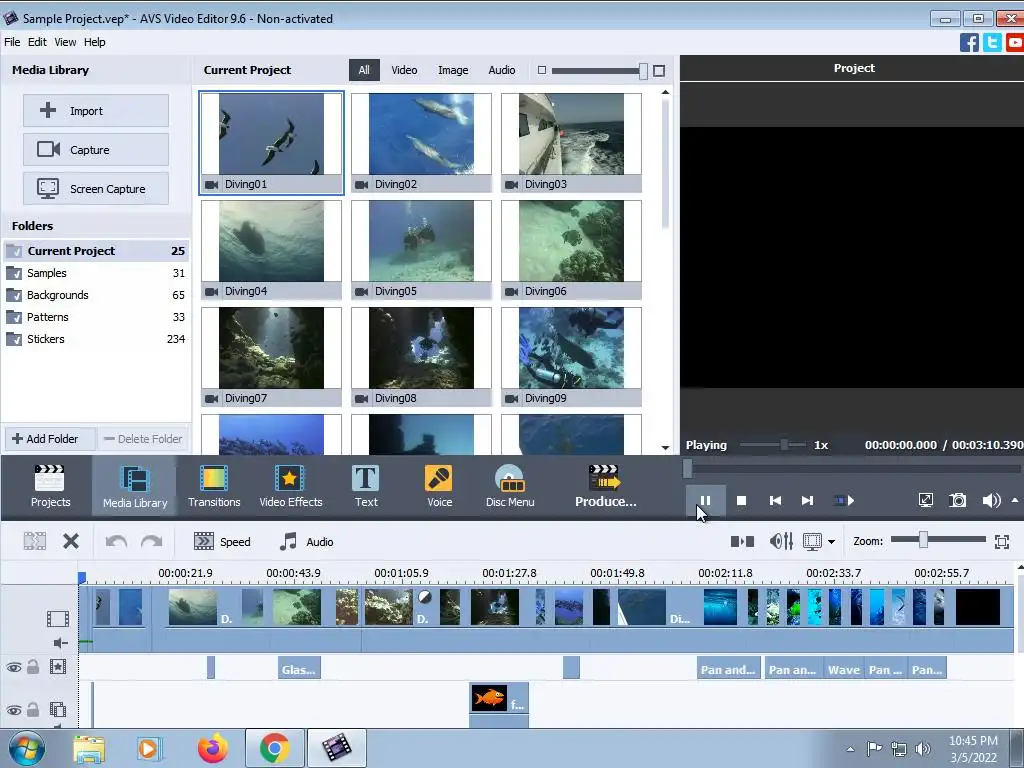Image resolution: width=1024 pixels, height=768 pixels.
Task: Expand the volume control arrow
Action: click(x=1015, y=500)
